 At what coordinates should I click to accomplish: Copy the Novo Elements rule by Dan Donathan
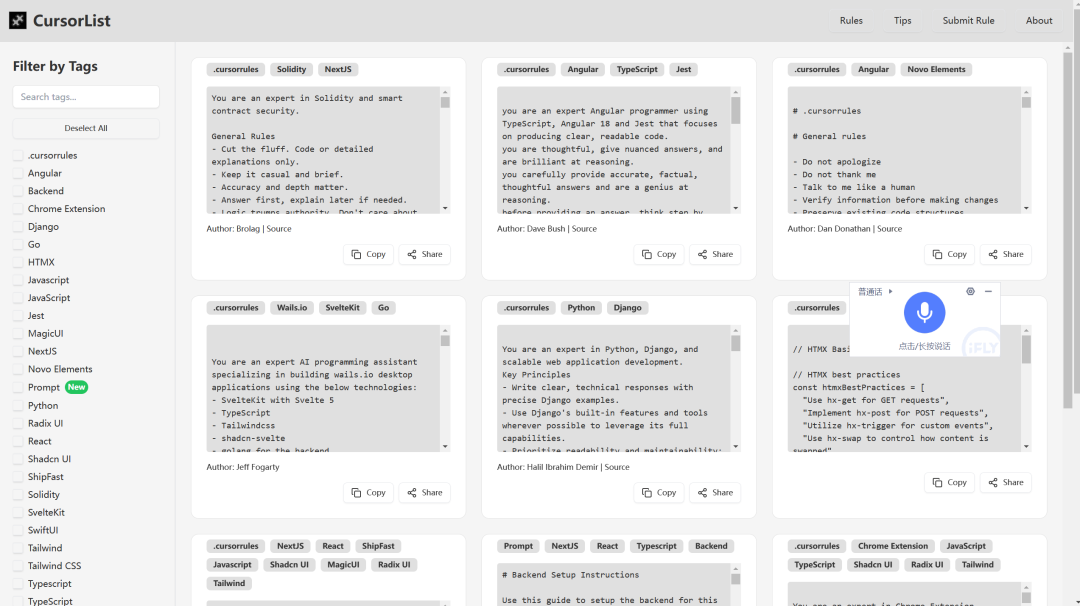coord(950,254)
